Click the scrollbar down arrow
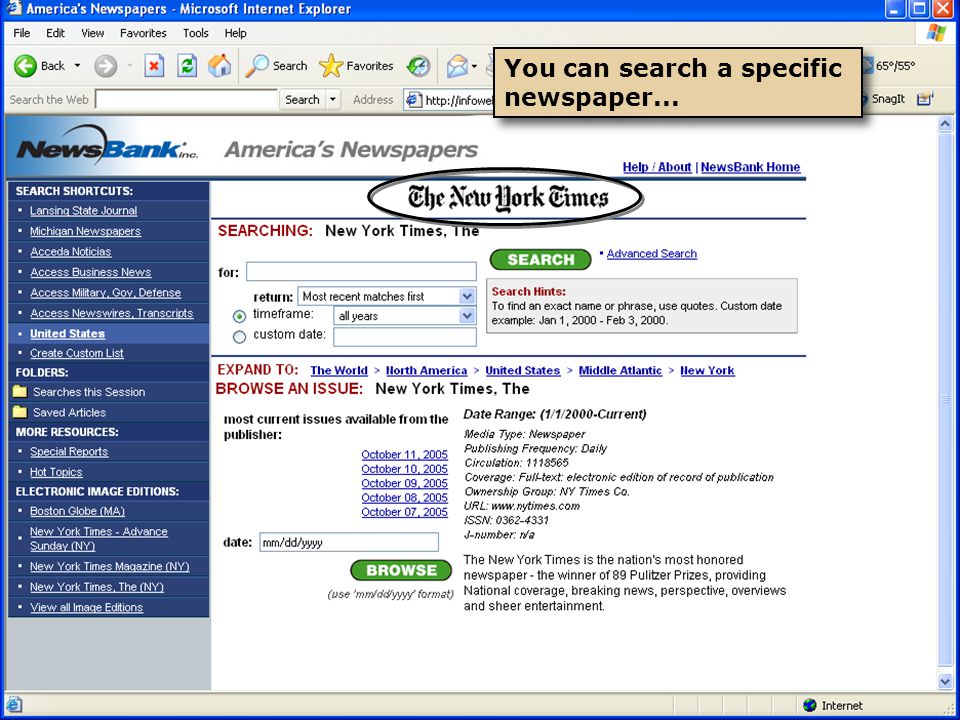960x720 pixels. click(945, 681)
